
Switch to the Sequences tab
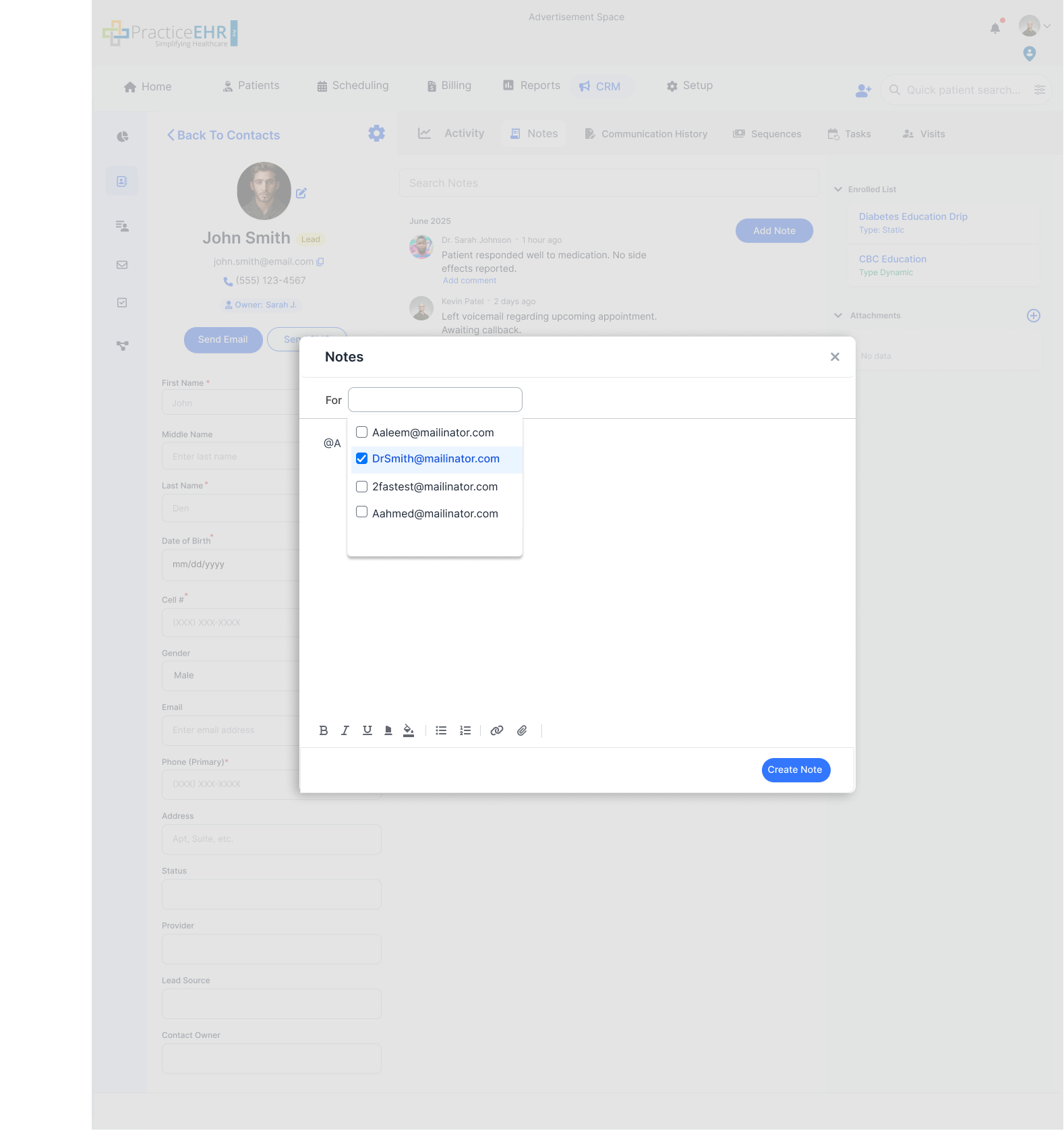click(767, 134)
